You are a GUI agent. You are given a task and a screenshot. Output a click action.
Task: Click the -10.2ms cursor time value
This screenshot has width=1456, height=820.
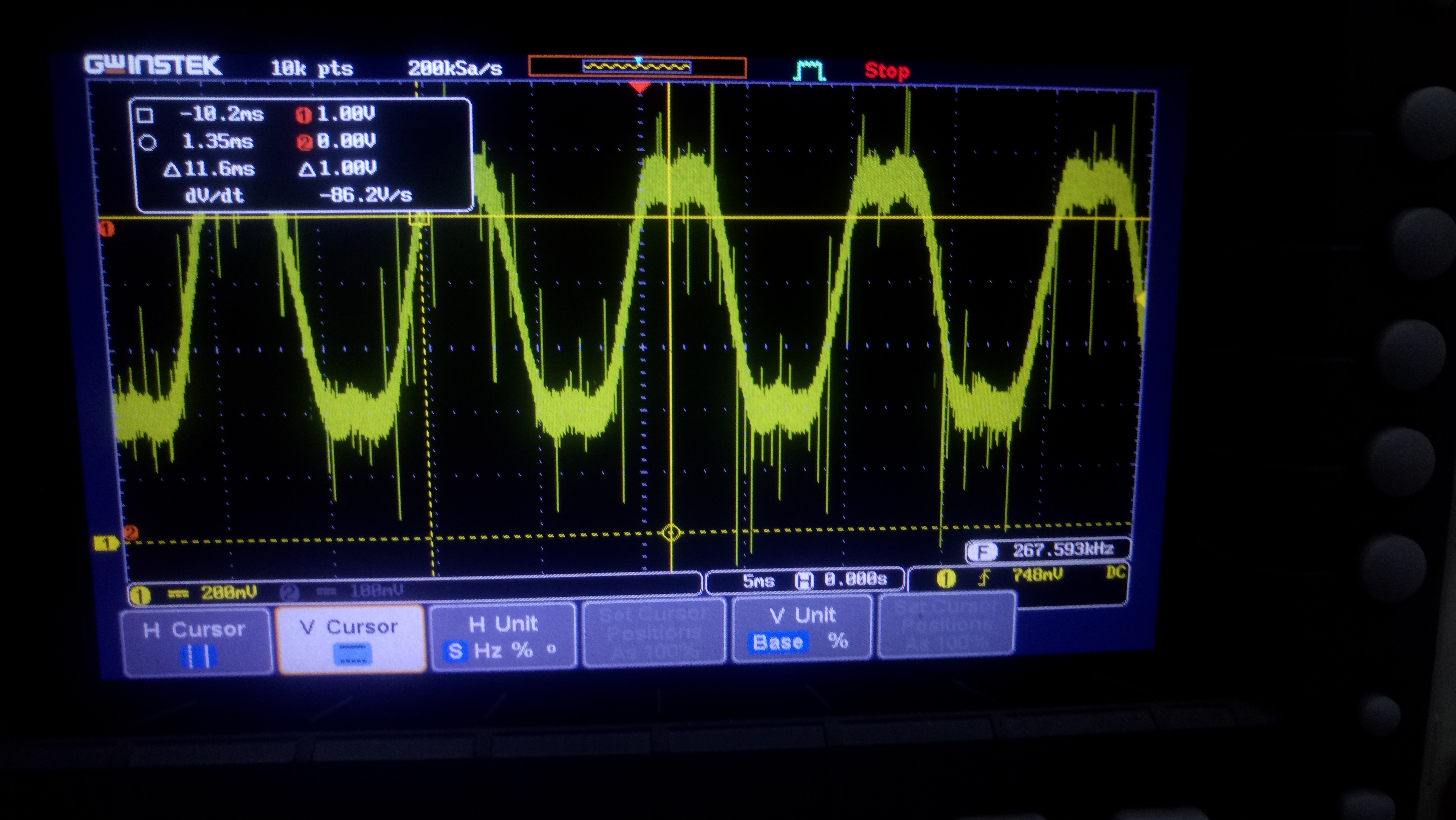221,115
